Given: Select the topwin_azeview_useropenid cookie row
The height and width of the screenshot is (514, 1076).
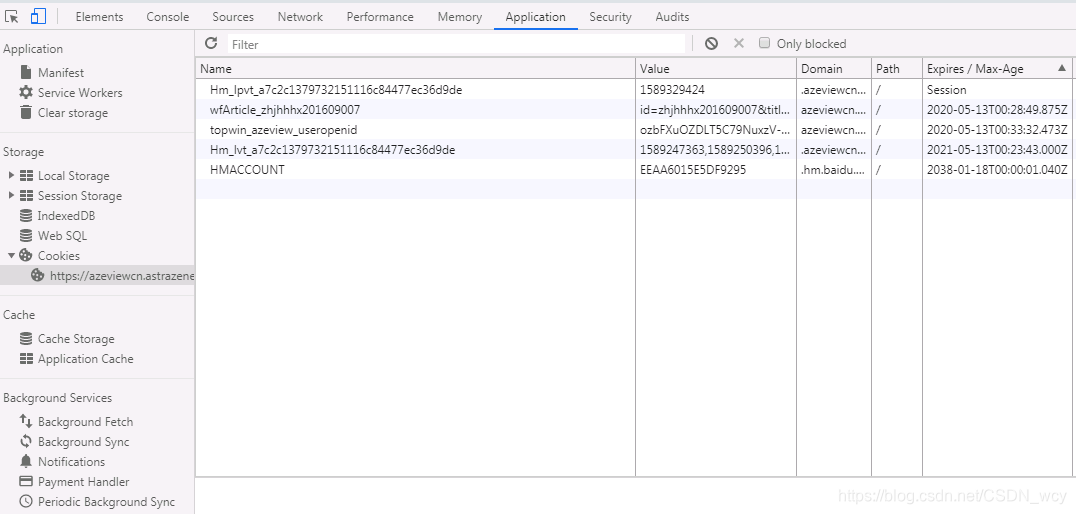Looking at the screenshot, I should click(635, 129).
